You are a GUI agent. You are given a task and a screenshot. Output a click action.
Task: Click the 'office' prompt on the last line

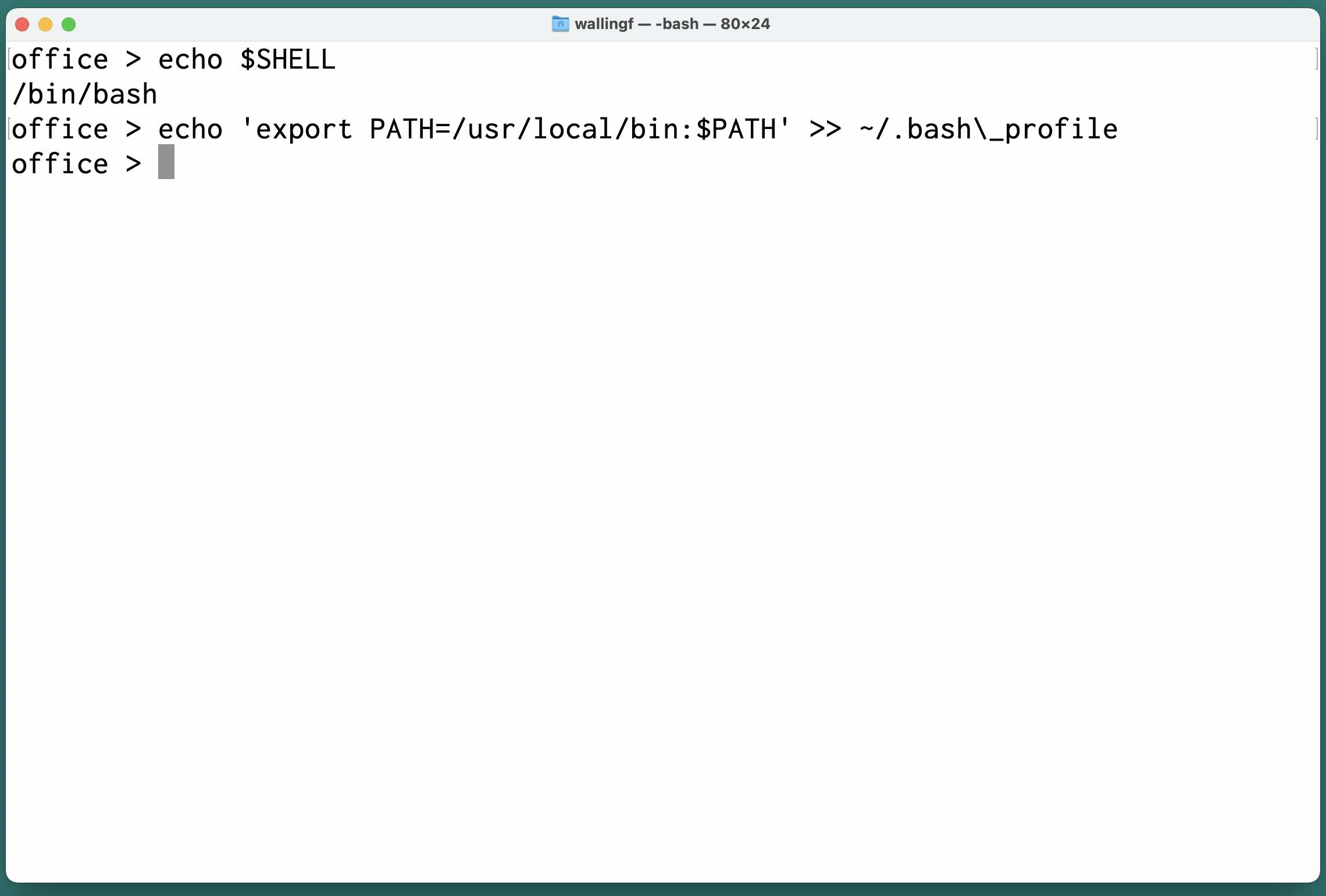pos(60,164)
